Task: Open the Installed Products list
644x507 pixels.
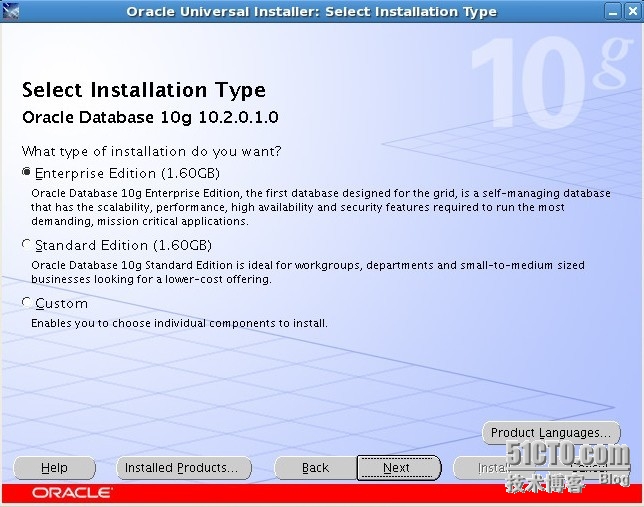Action: tap(184, 468)
